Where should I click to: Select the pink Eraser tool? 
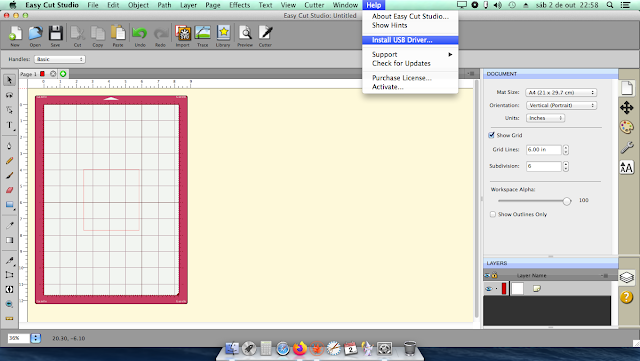pyautogui.click(x=9, y=190)
